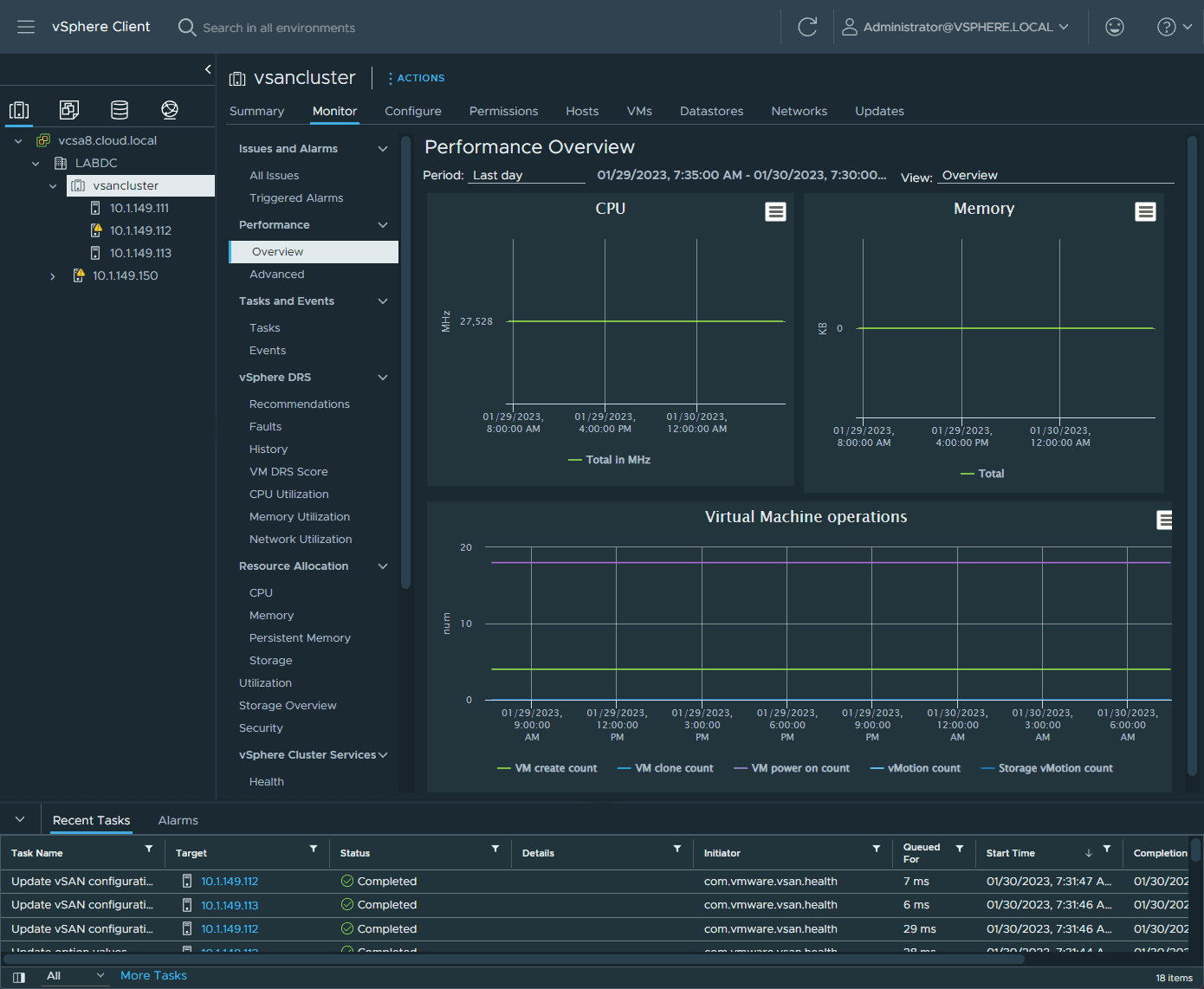Viewport: 1204px width, 989px height.
Task: Switch to the Configure tab
Action: coord(412,111)
